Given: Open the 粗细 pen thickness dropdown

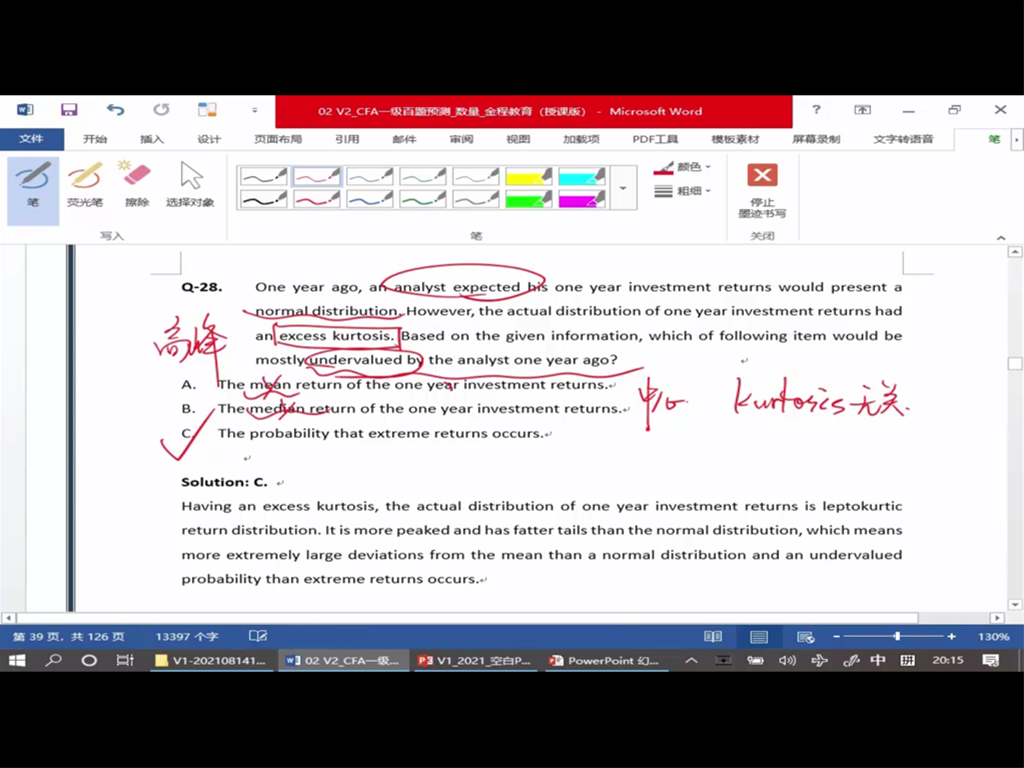Looking at the screenshot, I should (x=683, y=191).
